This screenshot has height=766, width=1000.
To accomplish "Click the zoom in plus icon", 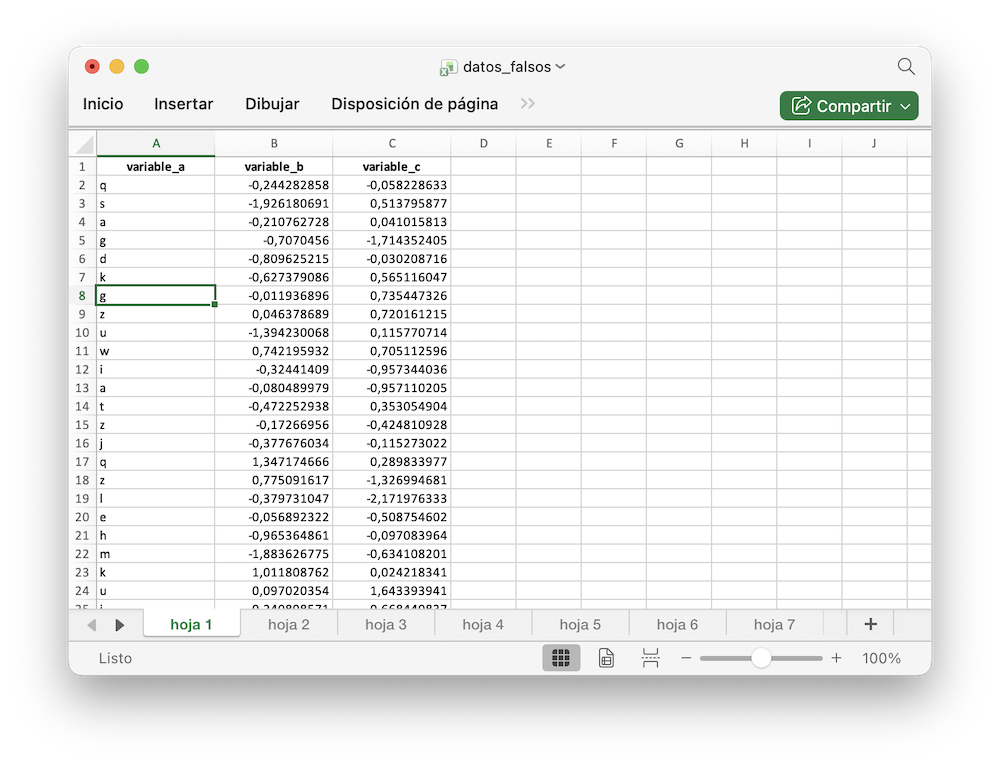I will 836,658.
